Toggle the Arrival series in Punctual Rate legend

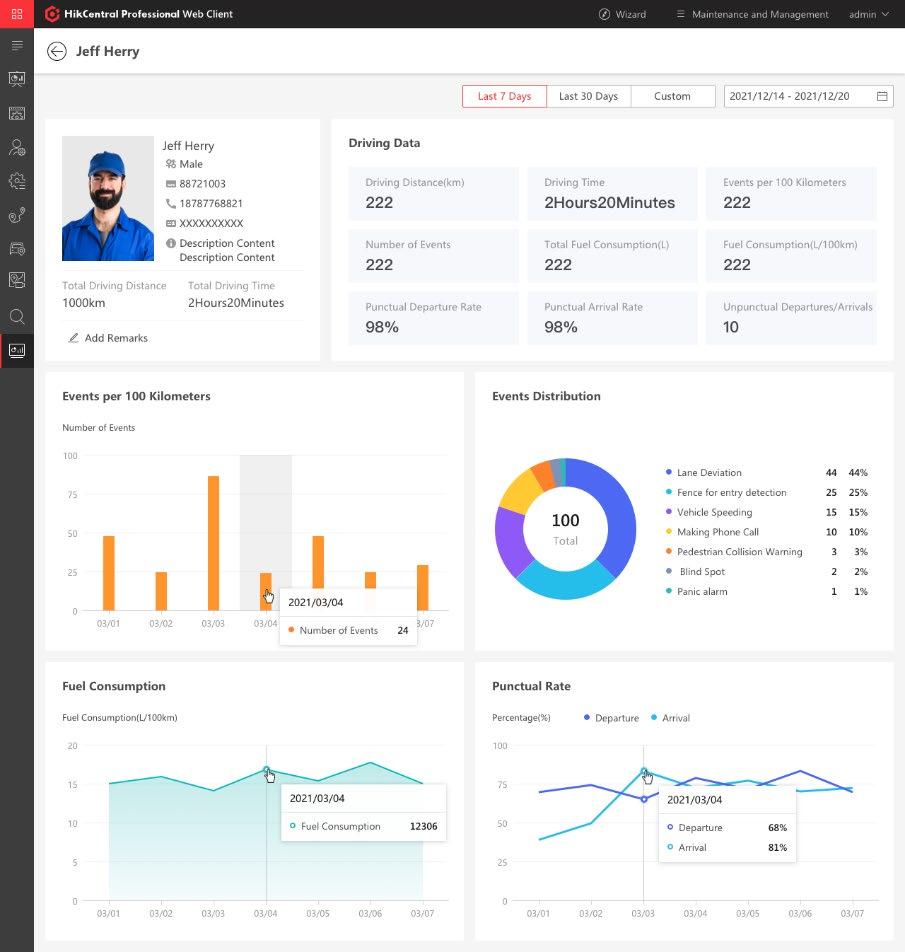pos(670,718)
